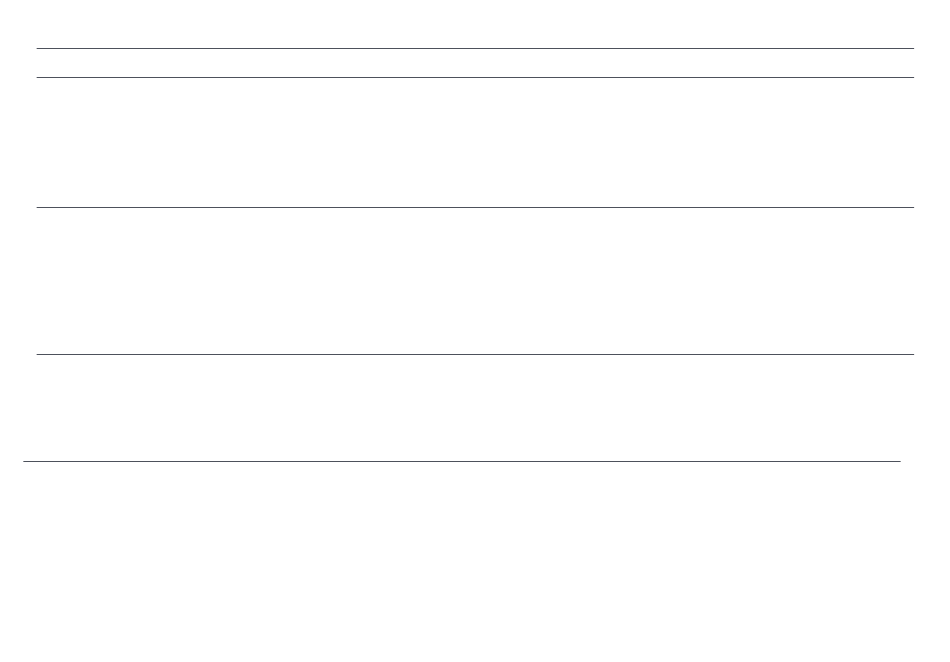Select the second tall blank section
The height and width of the screenshot is (662, 950).
point(475,281)
